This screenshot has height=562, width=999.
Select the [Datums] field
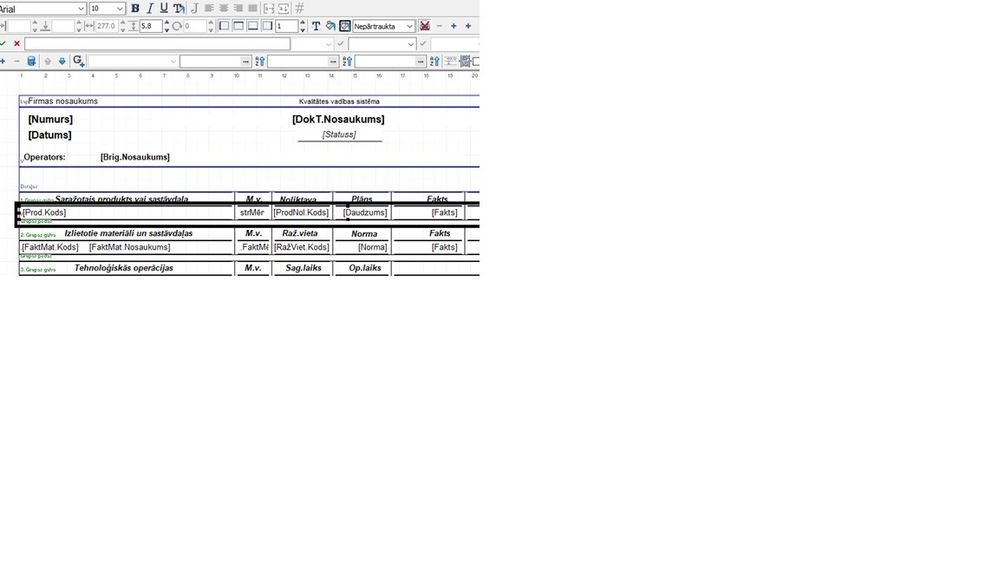(50, 135)
